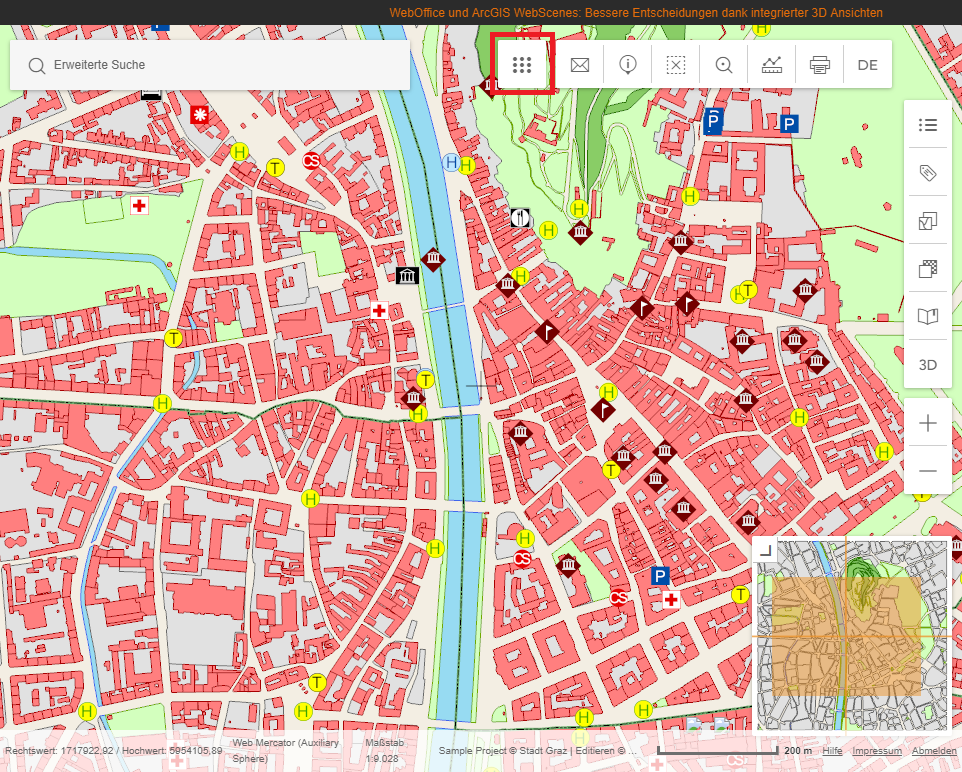Toggle the layer checkbox panel icon
Image resolution: width=962 pixels, height=772 pixels.
click(928, 221)
